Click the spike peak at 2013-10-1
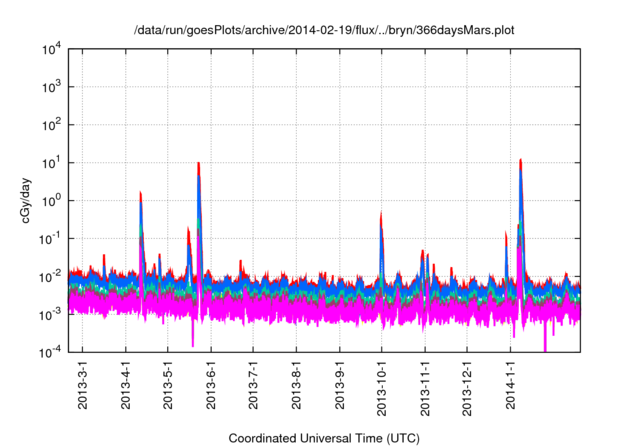 pyautogui.click(x=381, y=214)
